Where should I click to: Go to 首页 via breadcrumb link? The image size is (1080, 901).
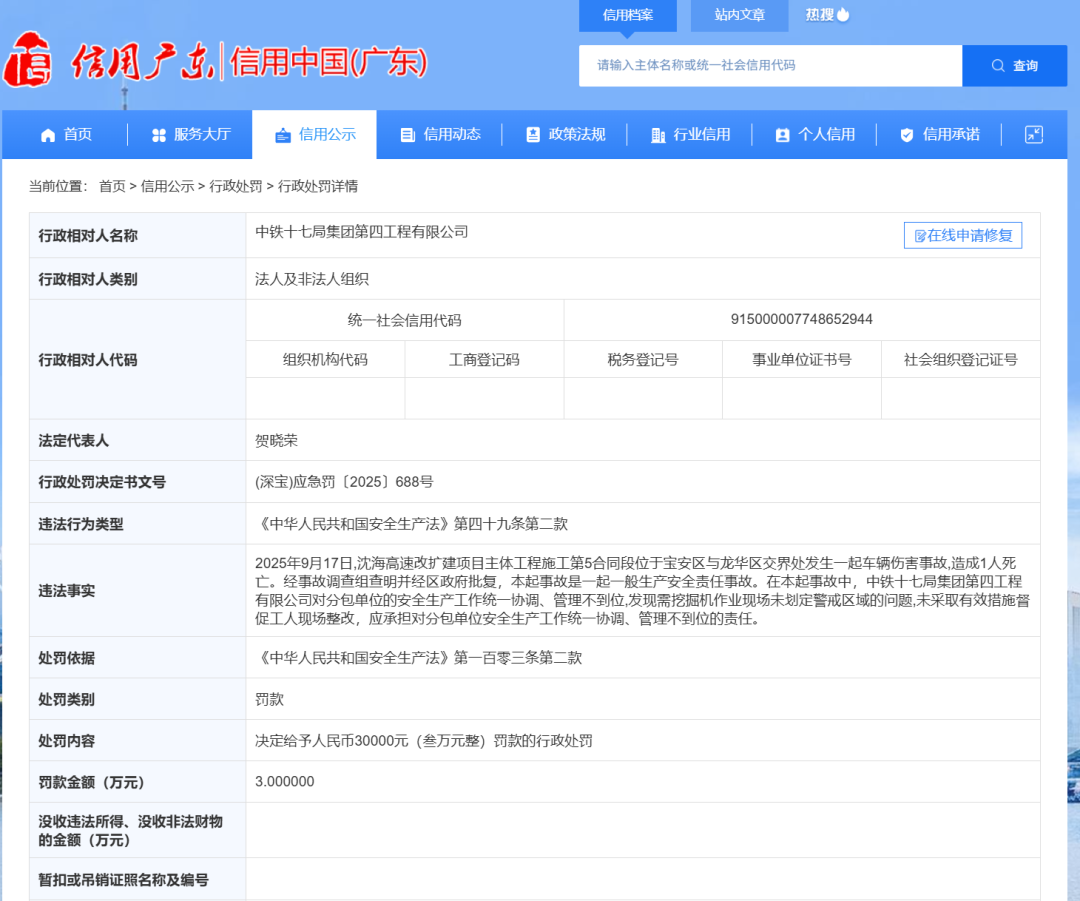[112, 186]
